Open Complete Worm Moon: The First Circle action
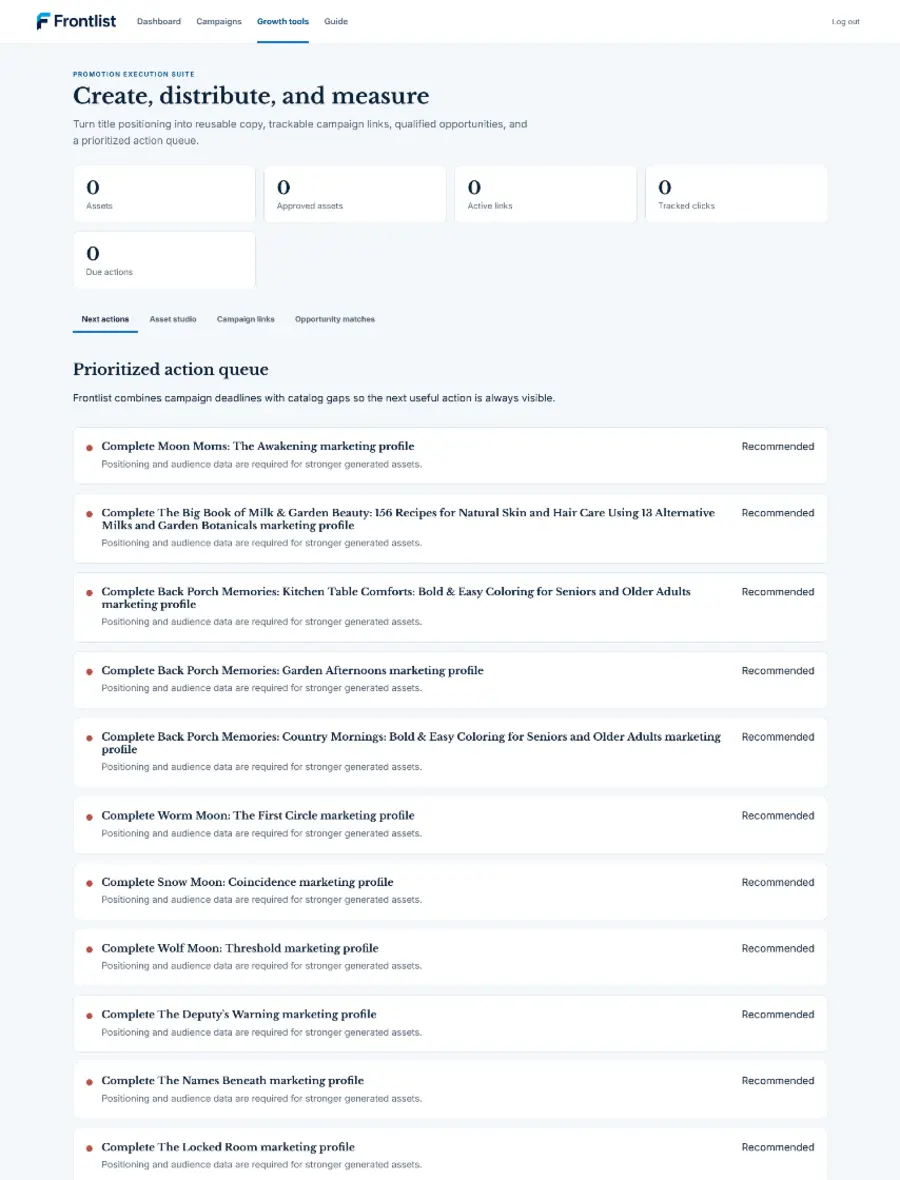 pos(450,825)
